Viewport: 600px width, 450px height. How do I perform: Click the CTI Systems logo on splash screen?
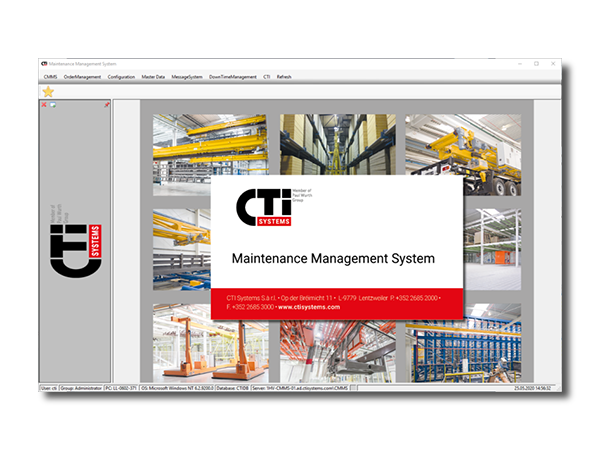[274, 207]
